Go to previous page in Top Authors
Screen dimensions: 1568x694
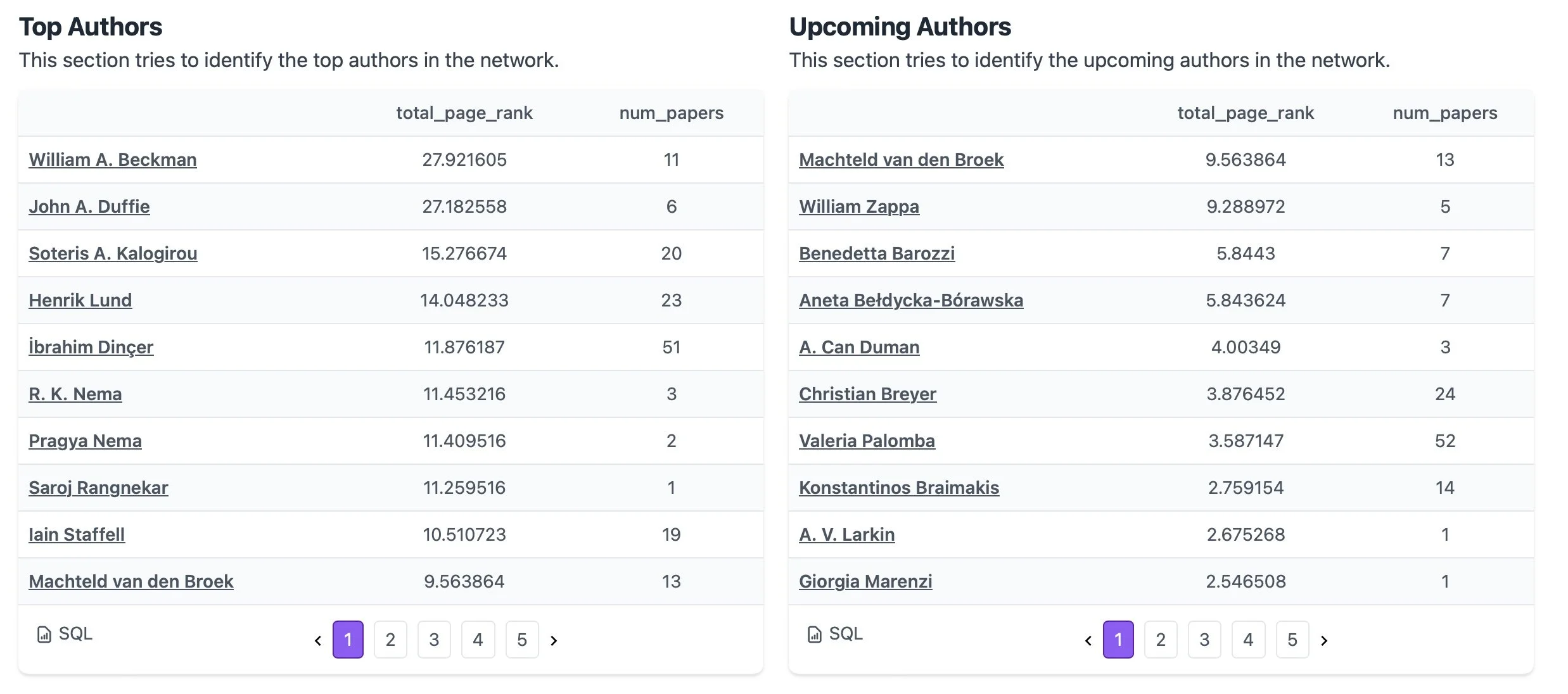click(318, 640)
